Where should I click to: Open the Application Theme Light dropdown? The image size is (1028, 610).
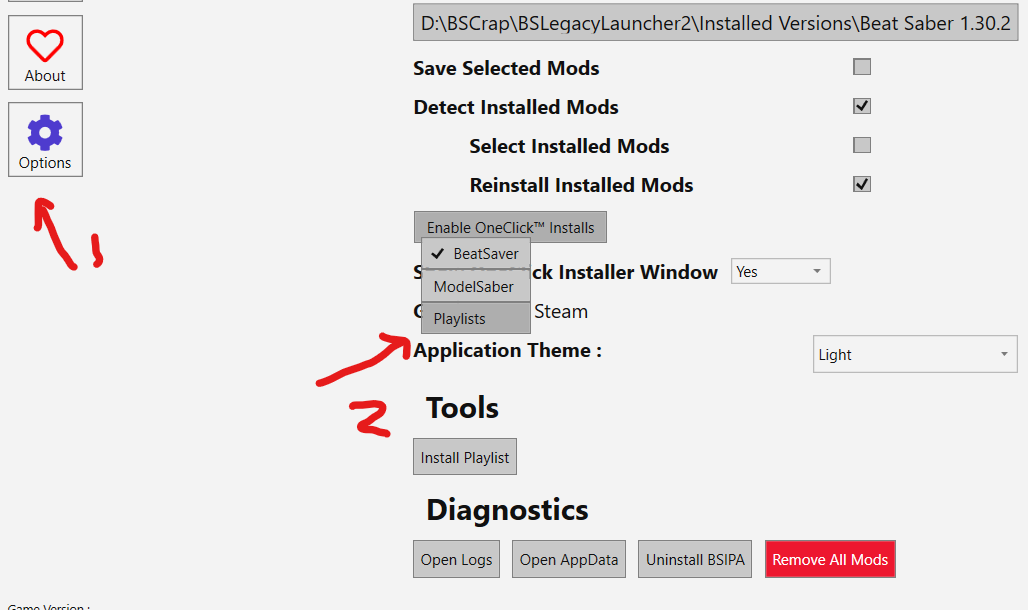click(x=915, y=355)
